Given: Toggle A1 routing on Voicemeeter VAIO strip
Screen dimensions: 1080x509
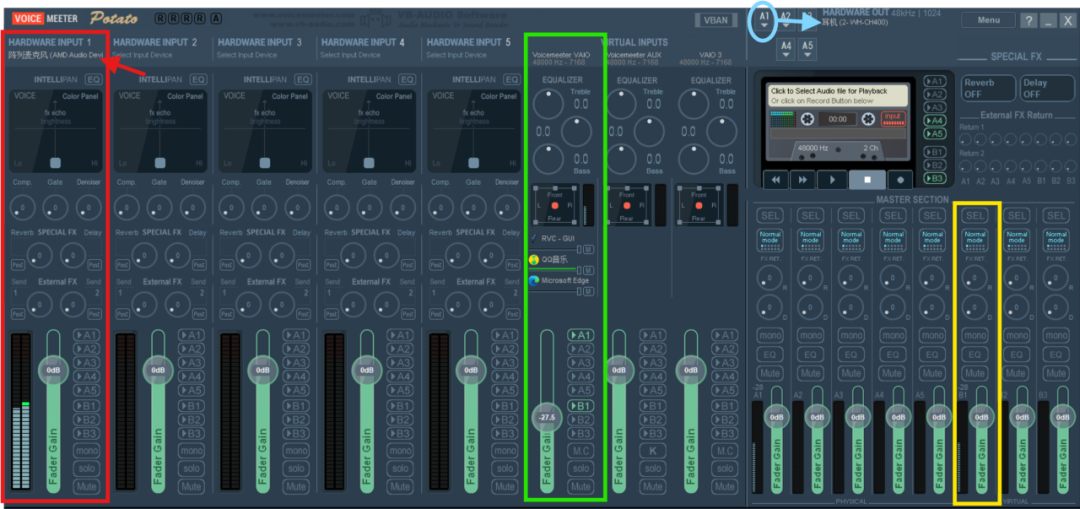Looking at the screenshot, I should pyautogui.click(x=580, y=336).
